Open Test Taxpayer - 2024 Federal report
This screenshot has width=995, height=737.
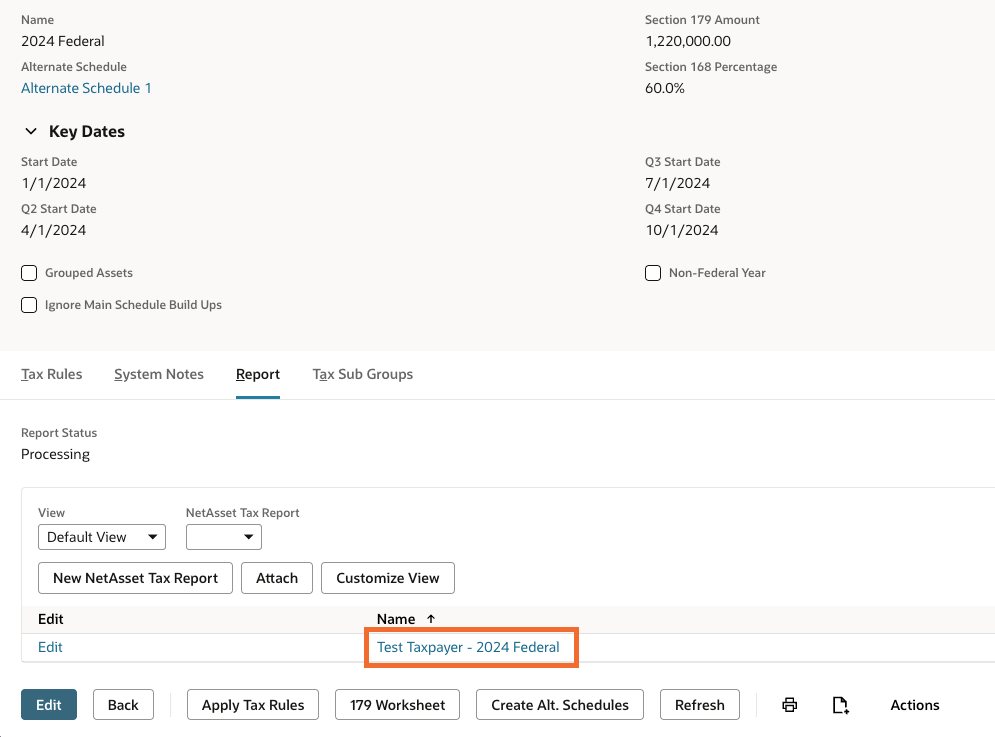point(468,647)
